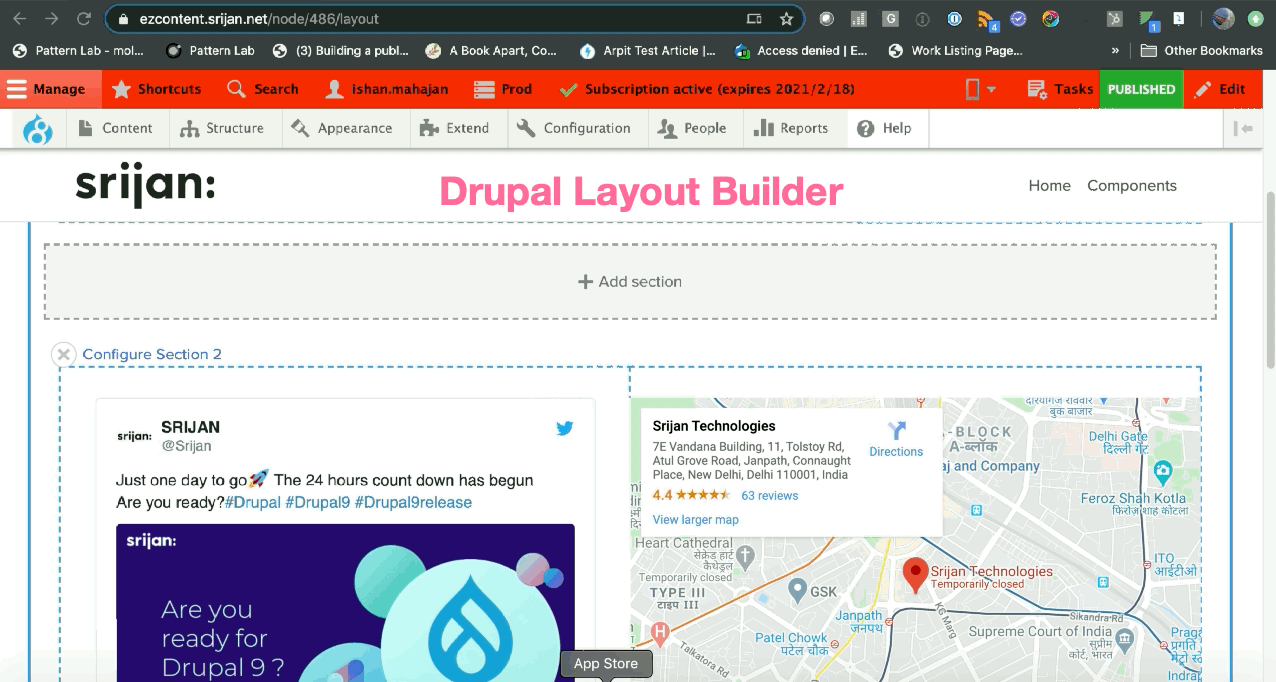Click the purple checkmark extension icon
1276x682 pixels.
(1018, 19)
